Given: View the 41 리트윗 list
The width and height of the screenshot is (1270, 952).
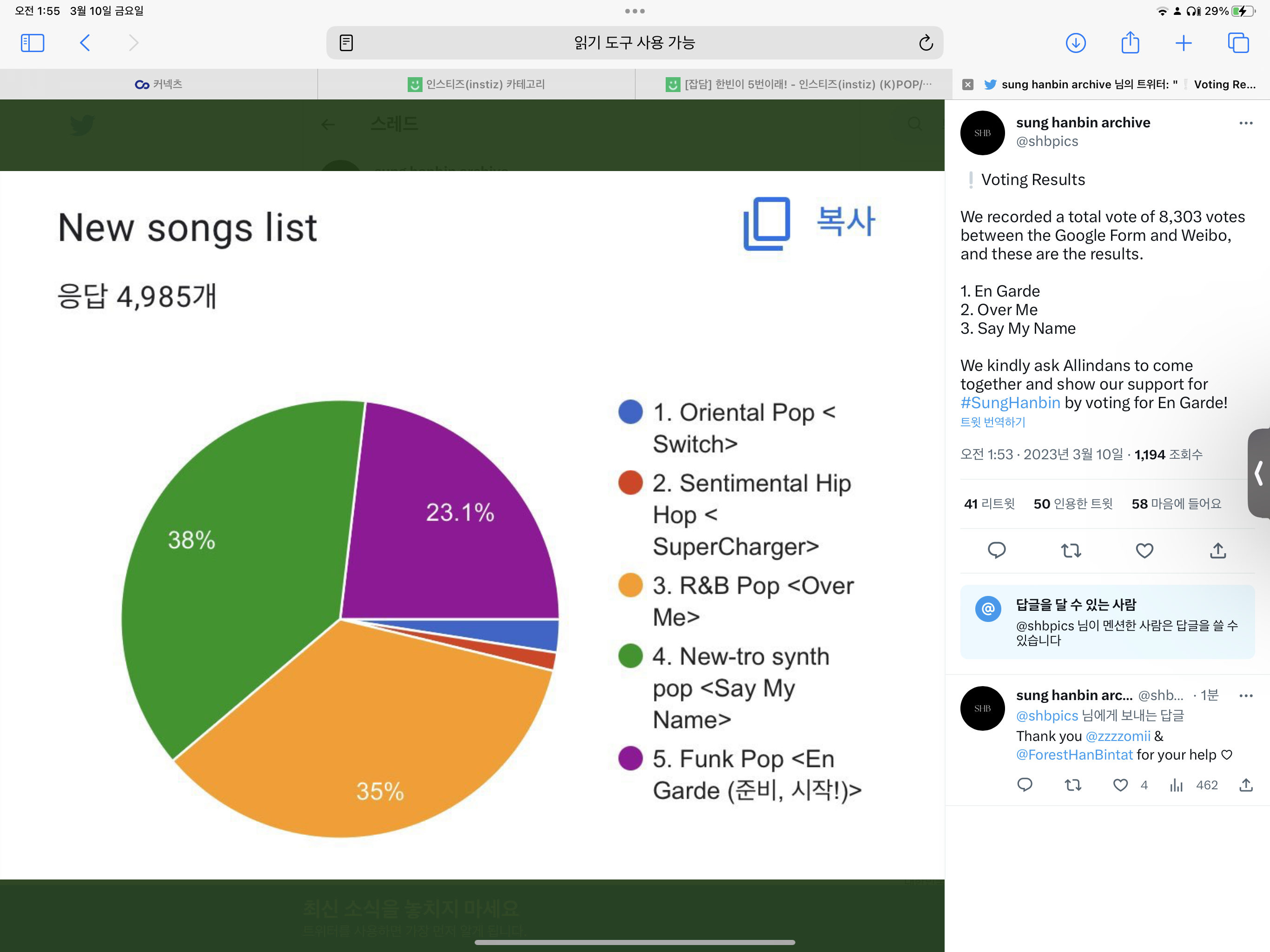Looking at the screenshot, I should click(989, 503).
